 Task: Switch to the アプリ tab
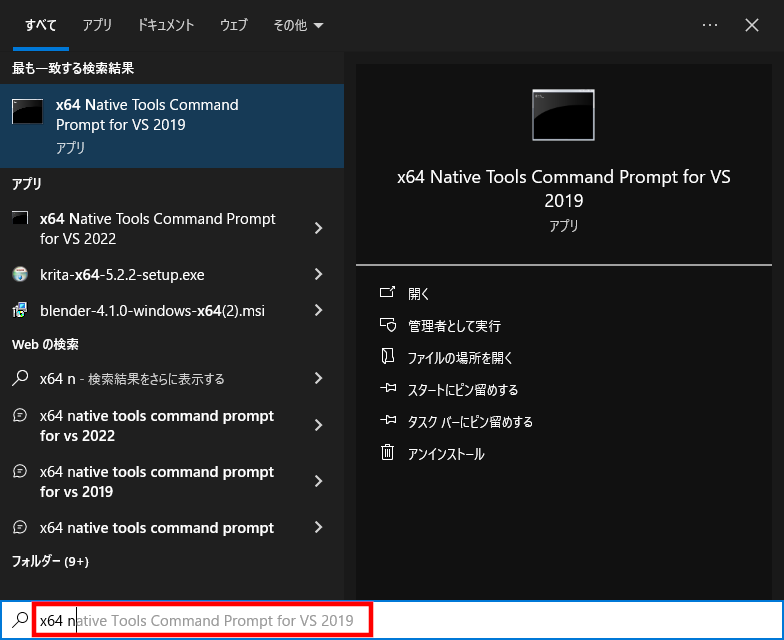pos(97,25)
